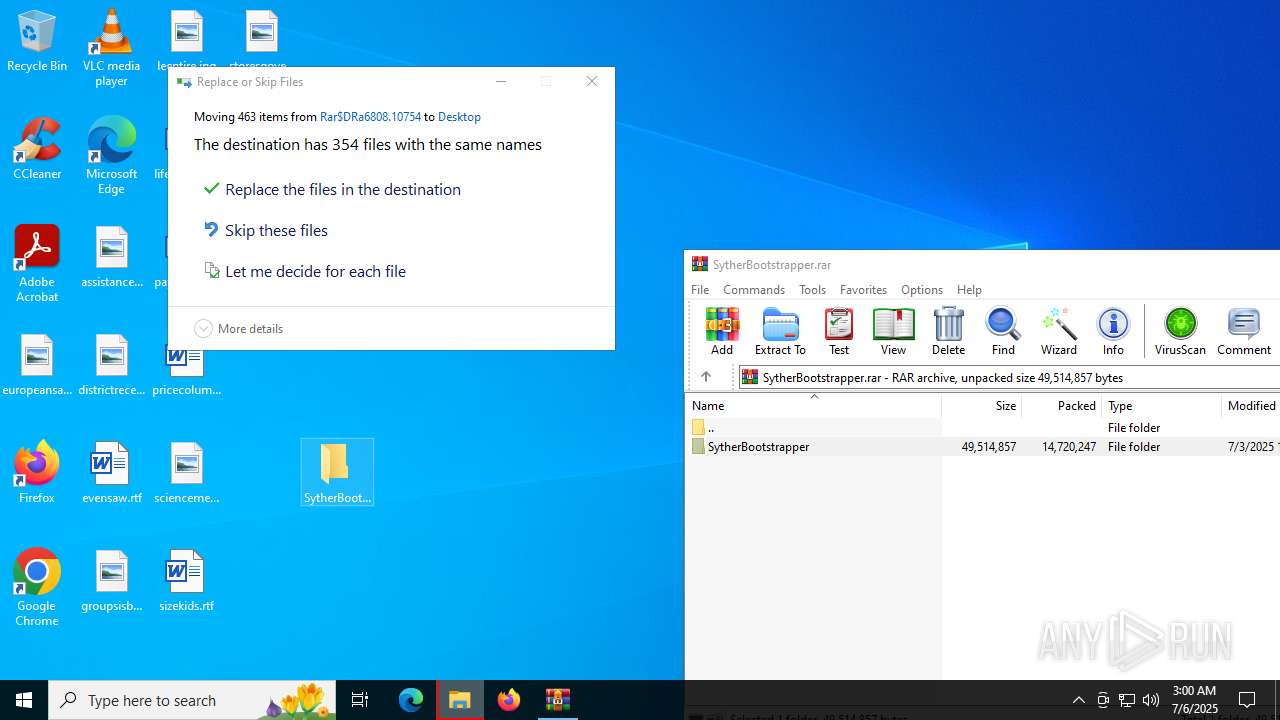Open the volume control in tray
Viewport: 1280px width, 720px height.
[x=1151, y=700]
